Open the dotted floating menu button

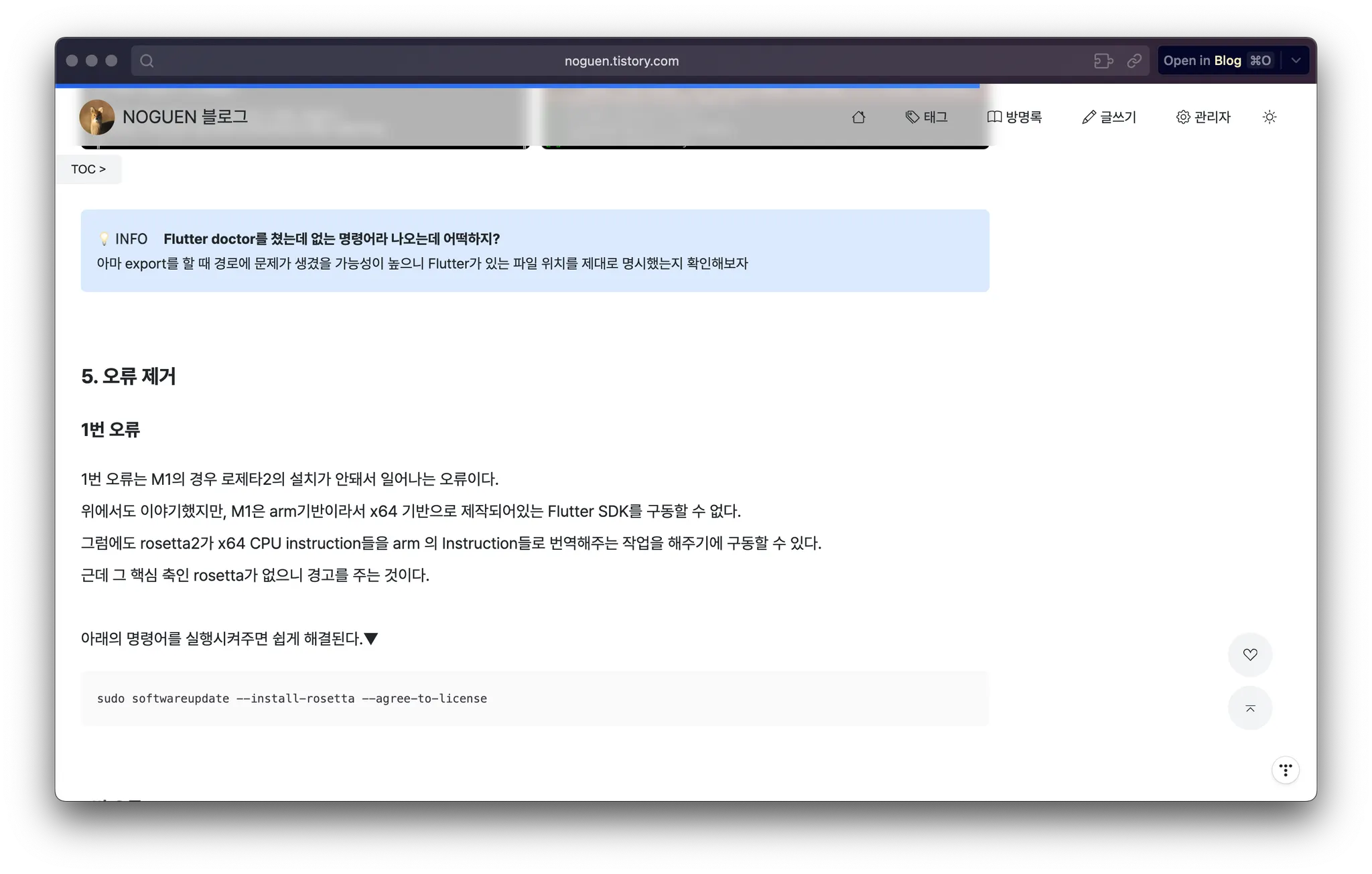(1285, 770)
